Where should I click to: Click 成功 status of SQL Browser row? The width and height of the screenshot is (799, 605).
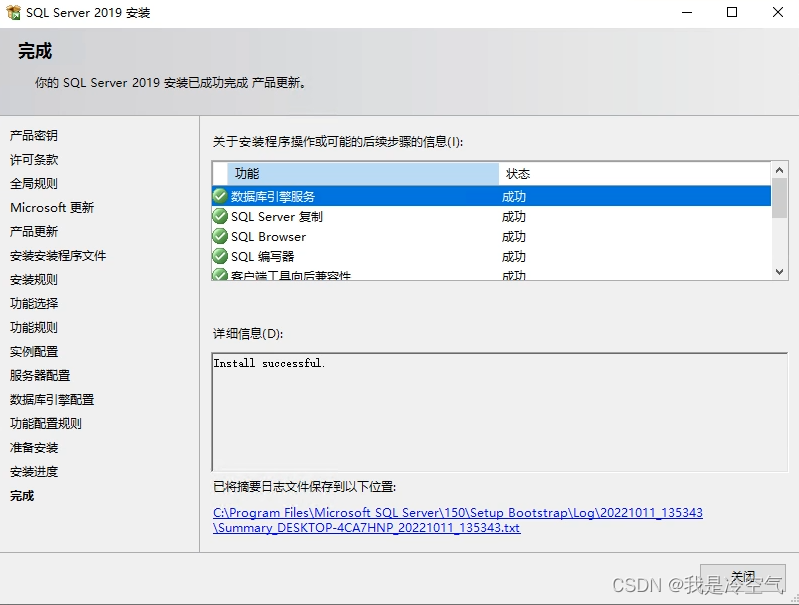[x=514, y=236]
